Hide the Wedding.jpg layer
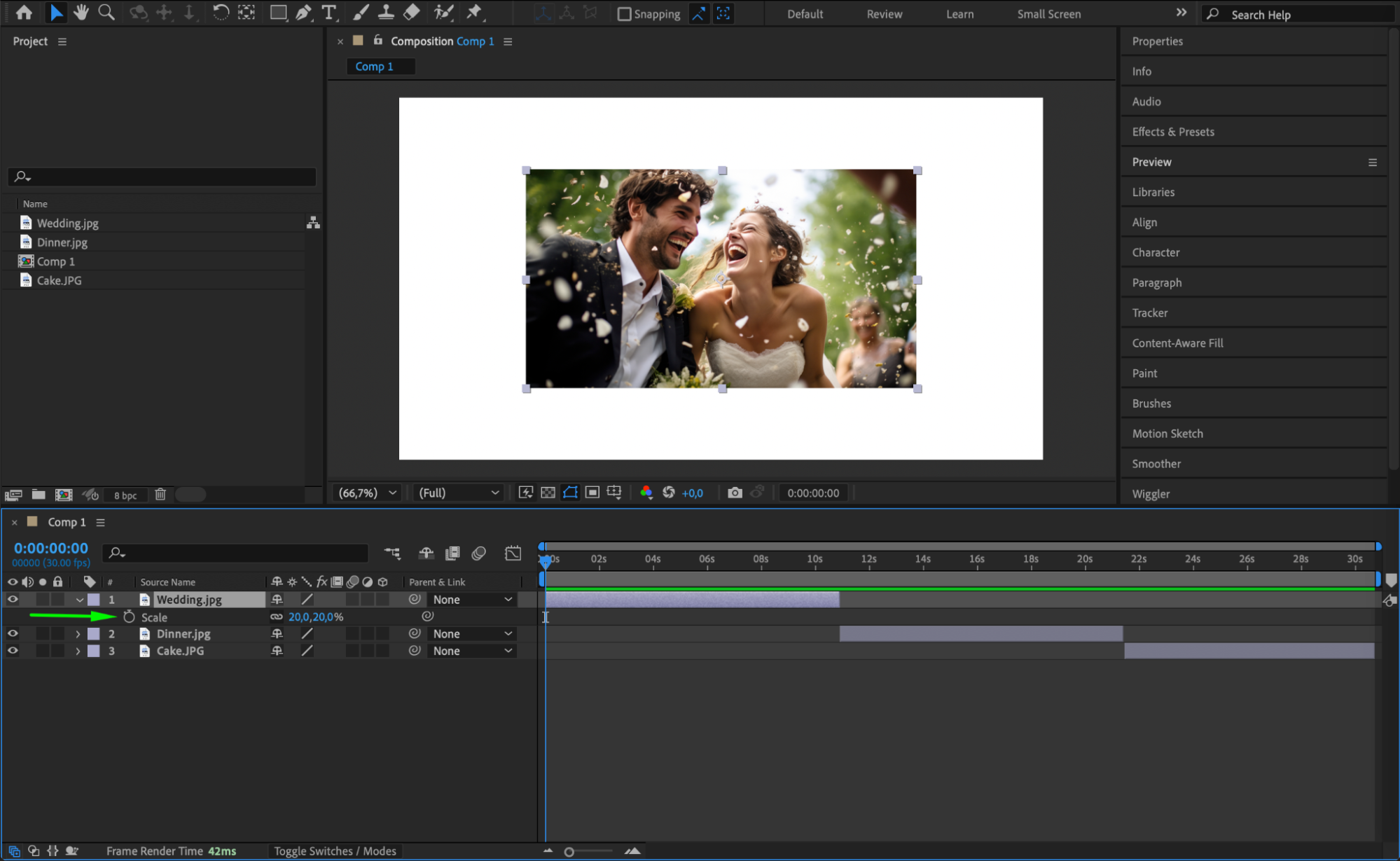Image resolution: width=1400 pixels, height=861 pixels. (13, 600)
